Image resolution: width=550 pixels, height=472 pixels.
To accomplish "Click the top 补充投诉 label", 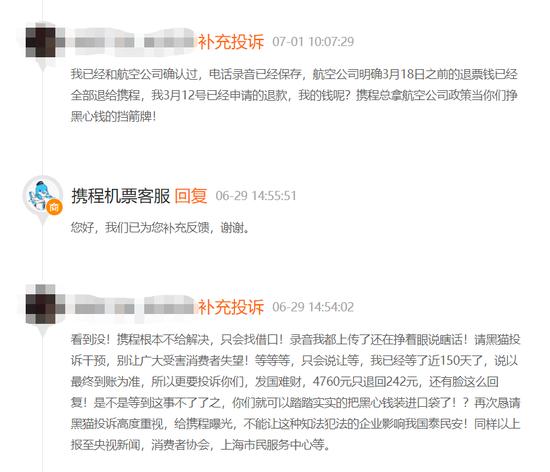I will pyautogui.click(x=231, y=42).
